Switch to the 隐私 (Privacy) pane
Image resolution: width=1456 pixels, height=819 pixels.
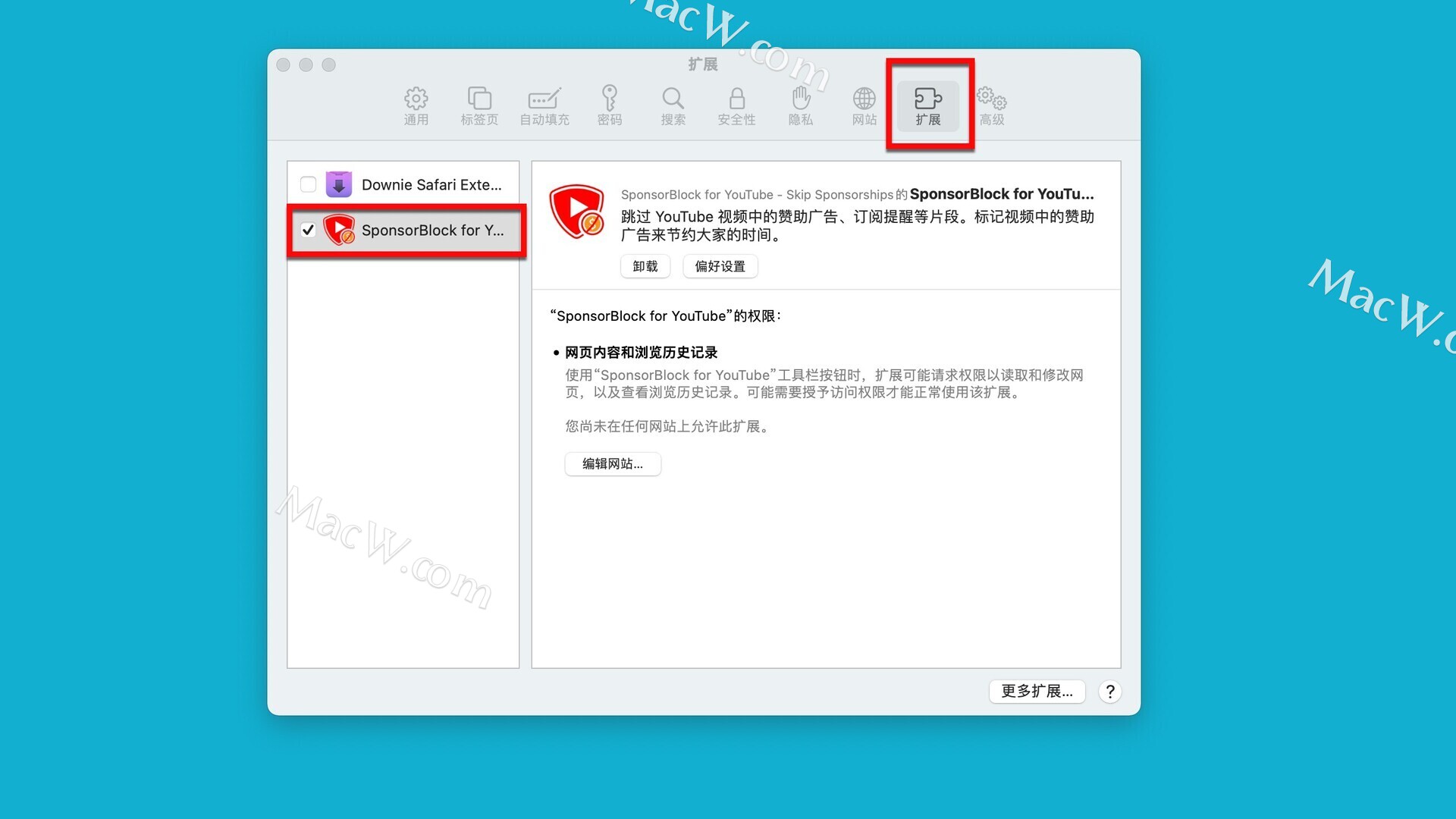point(801,106)
